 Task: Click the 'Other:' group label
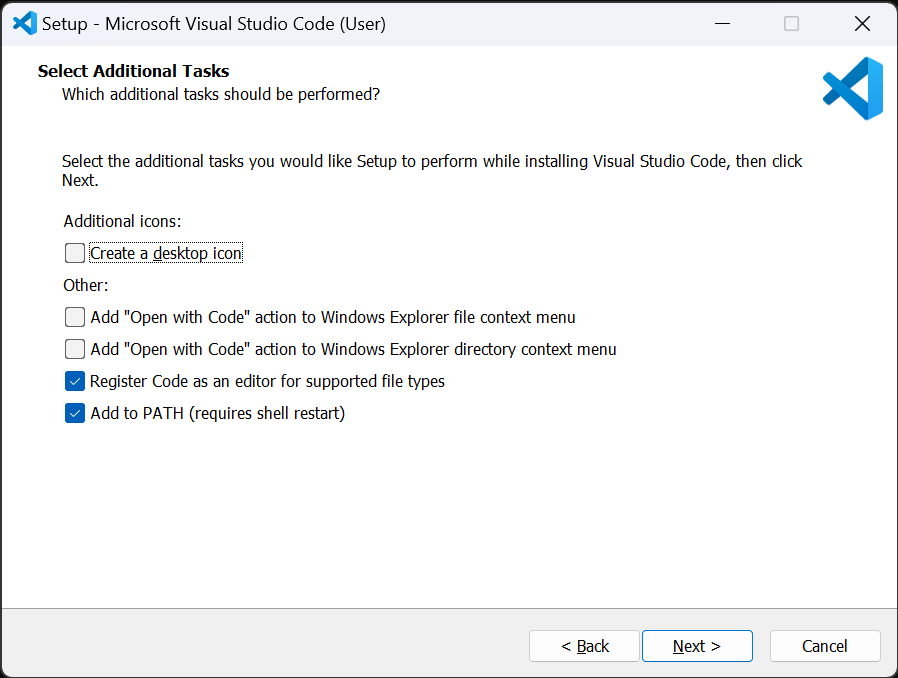tap(86, 285)
